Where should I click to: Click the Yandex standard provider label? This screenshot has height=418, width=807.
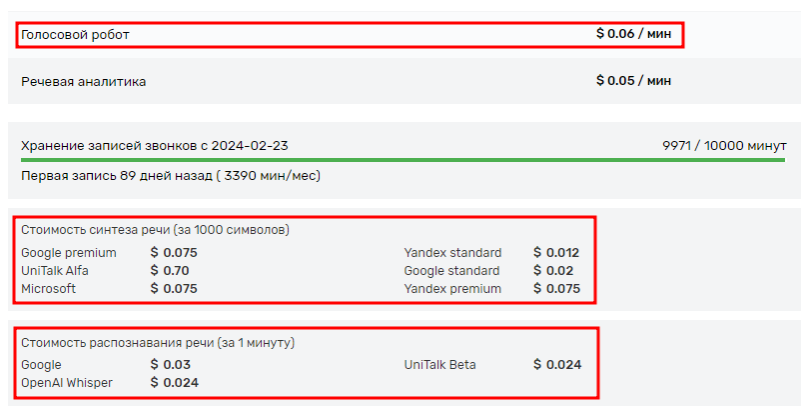[453, 253]
